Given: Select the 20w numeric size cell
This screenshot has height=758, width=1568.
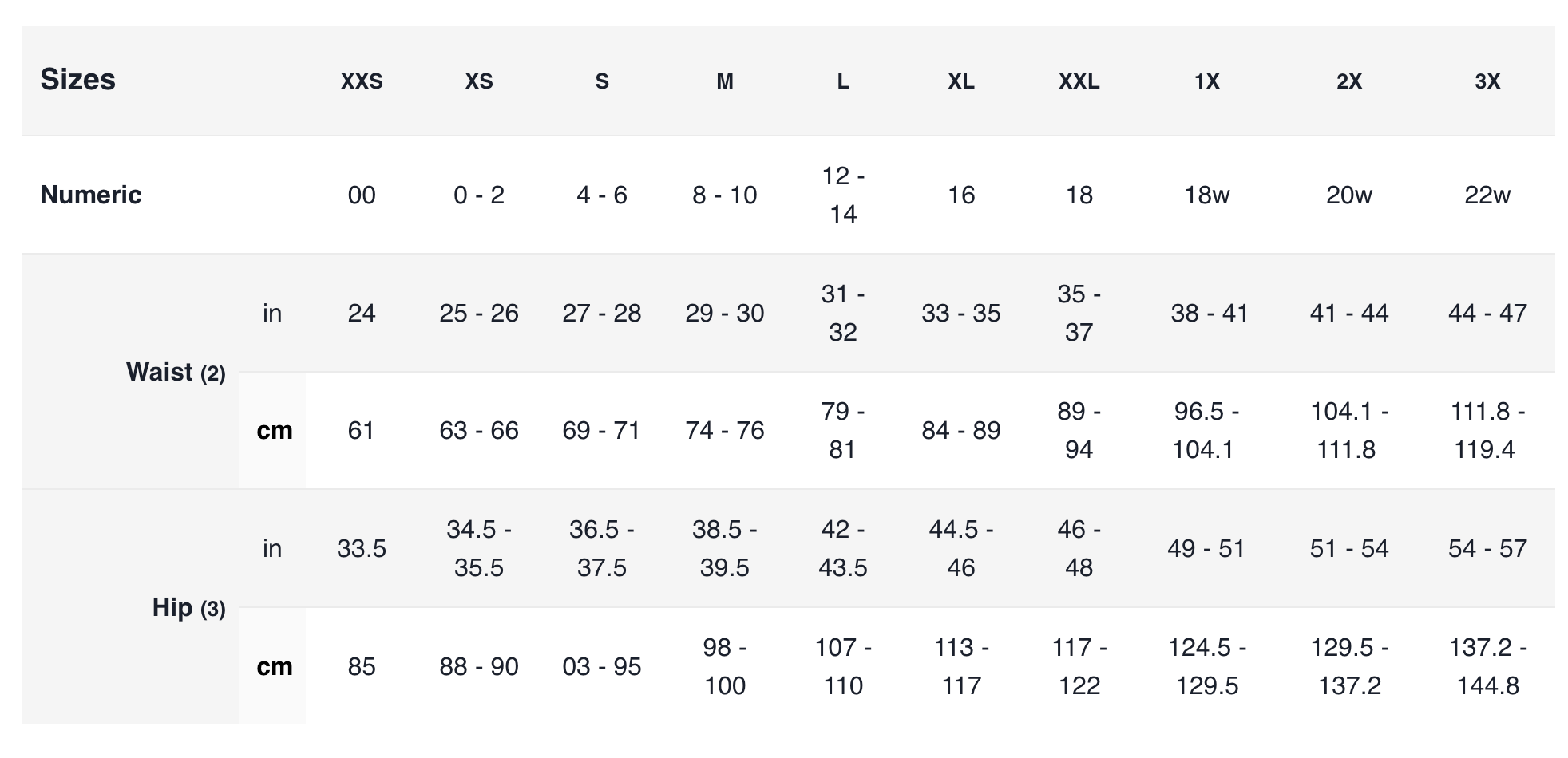Looking at the screenshot, I should click(x=1348, y=195).
